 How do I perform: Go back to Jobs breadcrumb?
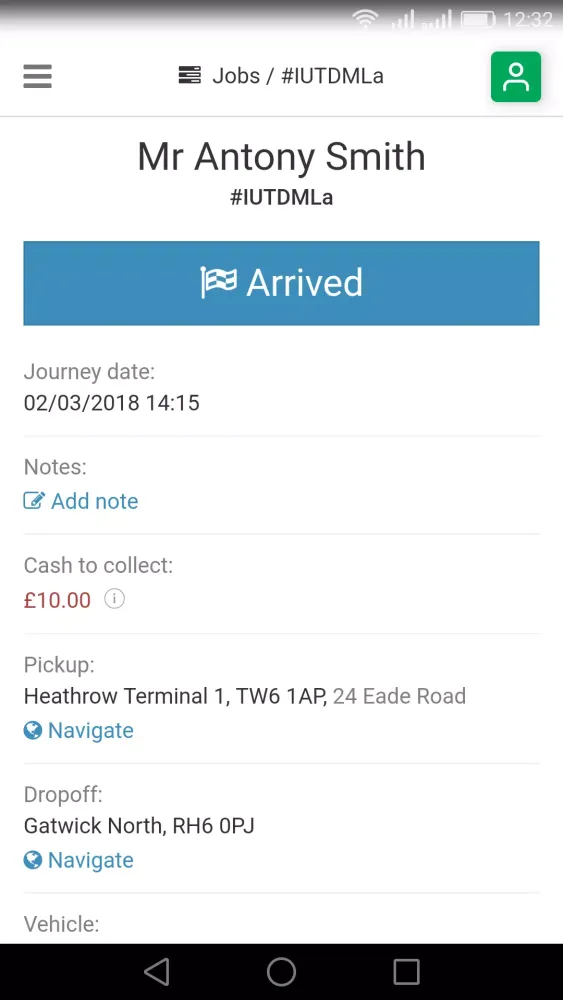tap(236, 76)
